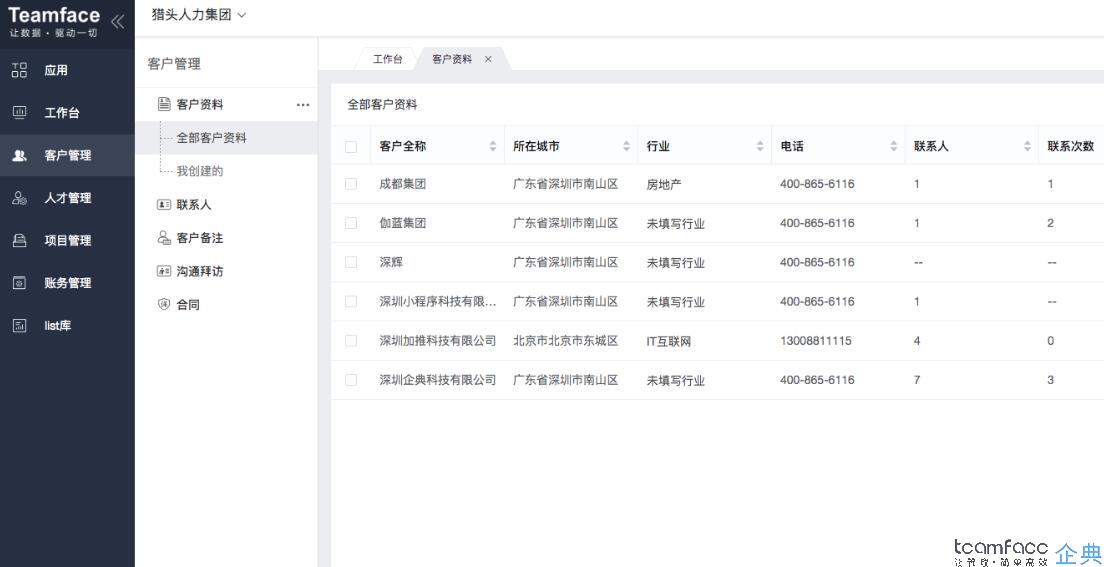Click the 客户资料 document icon
1104x567 pixels.
click(164, 104)
